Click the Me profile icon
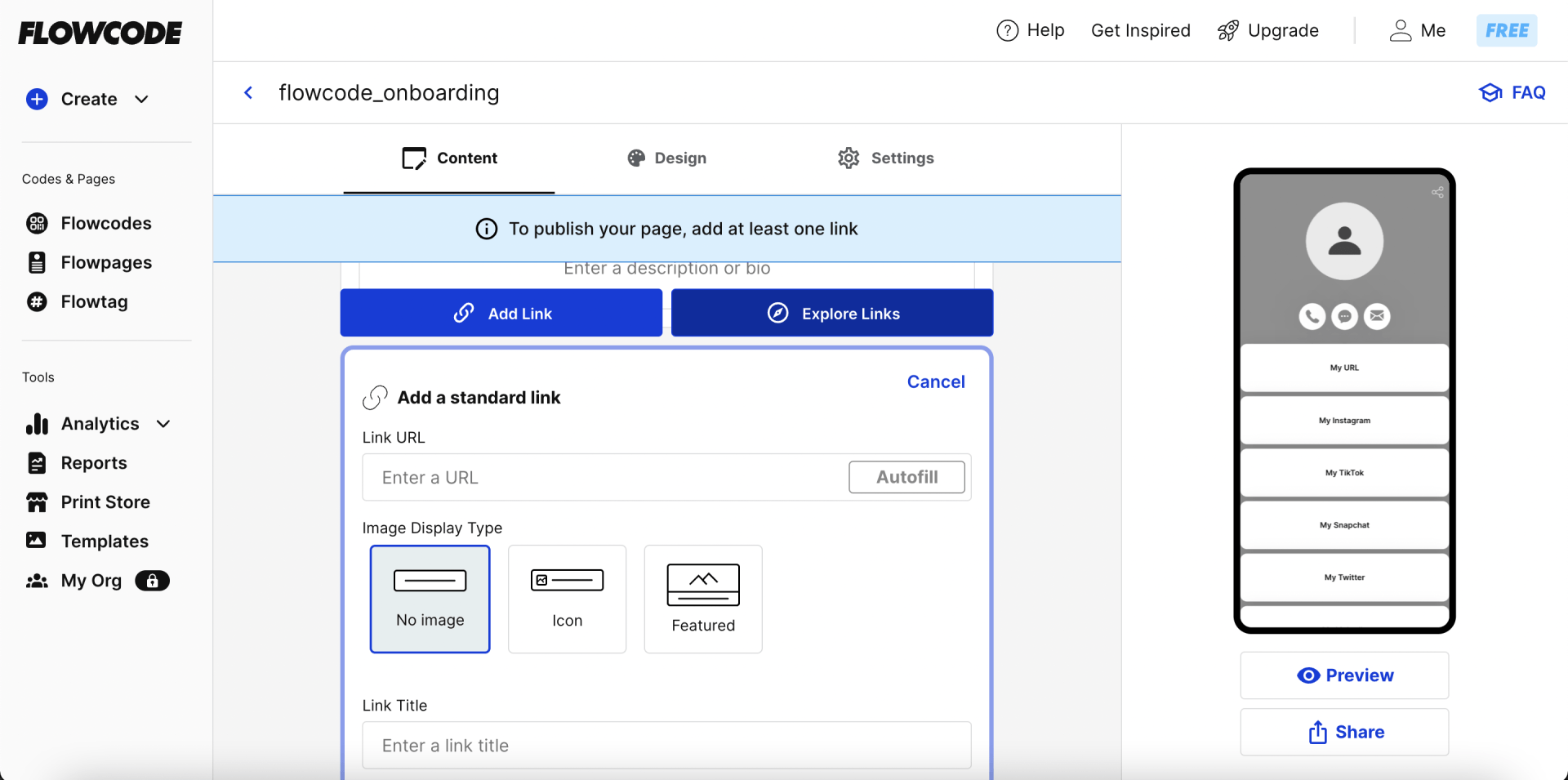Screen dimensions: 1568x780 (x=1401, y=30)
